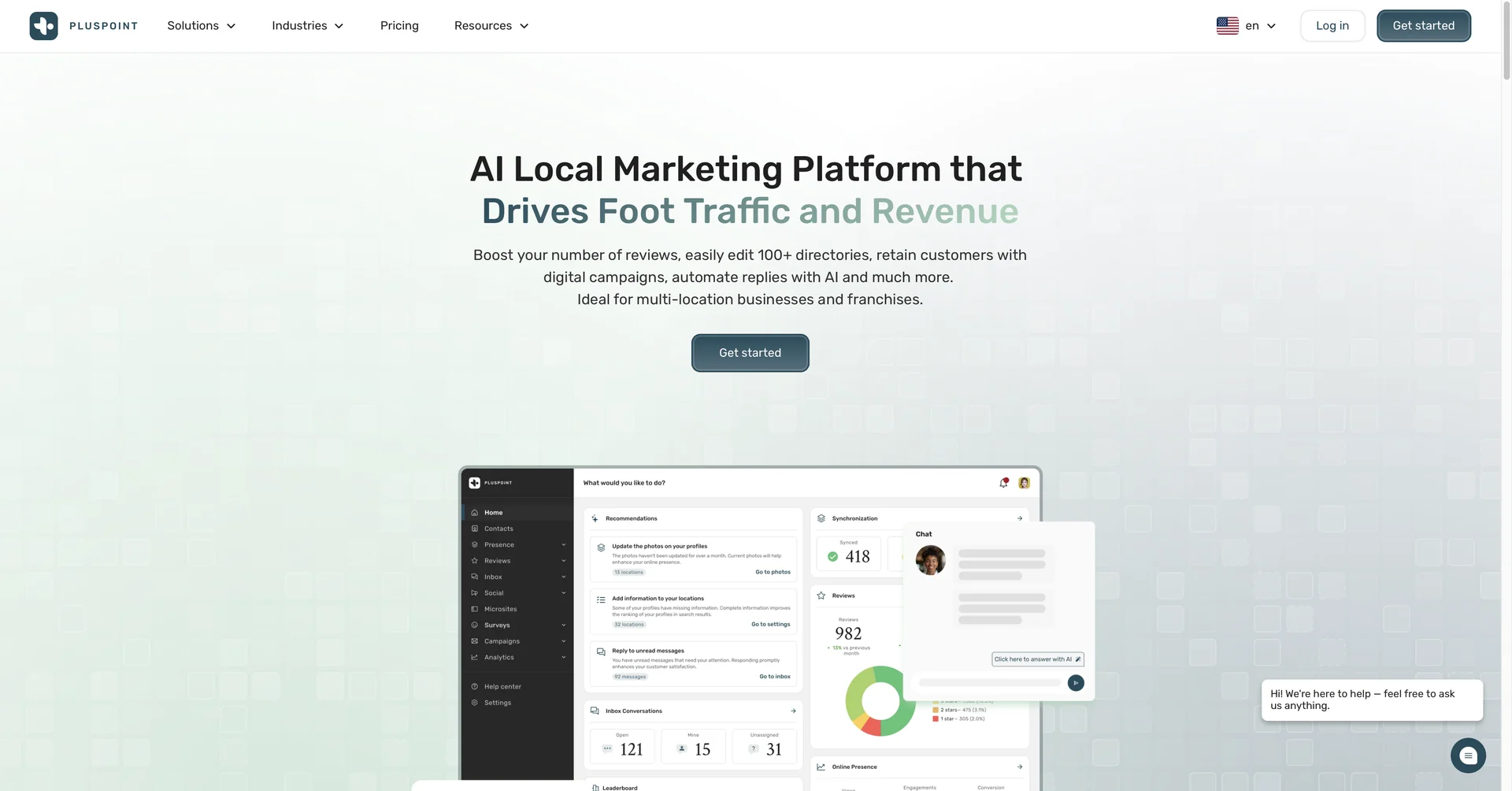This screenshot has width=1512, height=791.
Task: Expand the Solutions dropdown menu
Action: (x=201, y=26)
